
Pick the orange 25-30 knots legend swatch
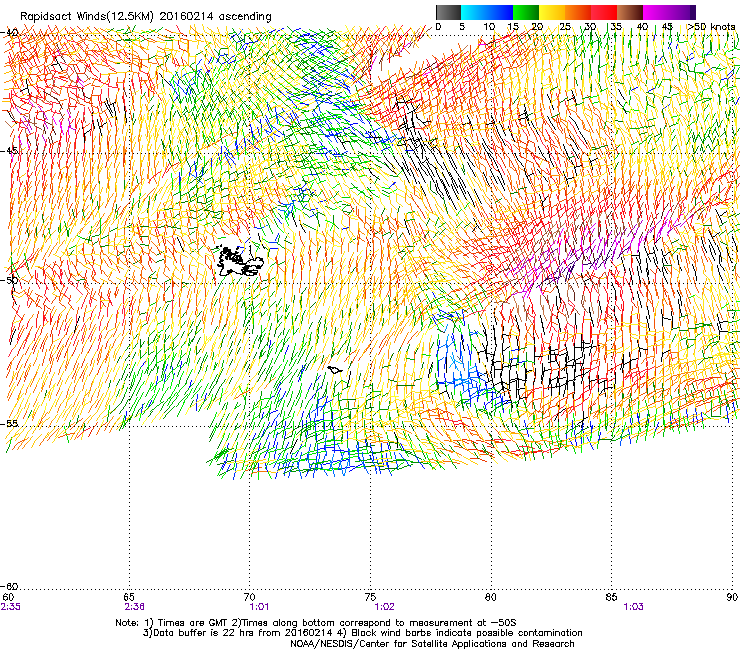tap(578, 12)
